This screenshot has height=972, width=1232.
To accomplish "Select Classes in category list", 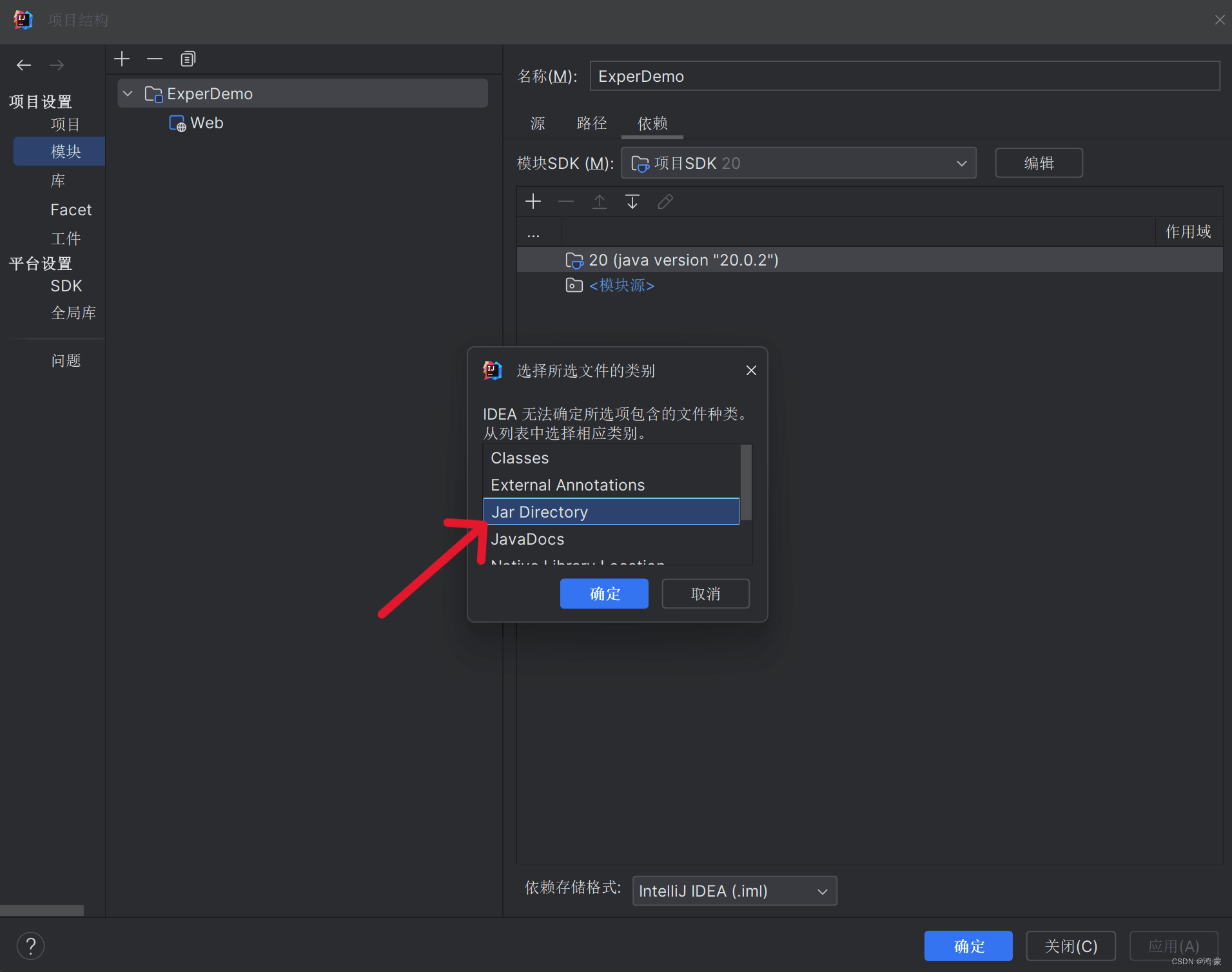I will point(611,458).
